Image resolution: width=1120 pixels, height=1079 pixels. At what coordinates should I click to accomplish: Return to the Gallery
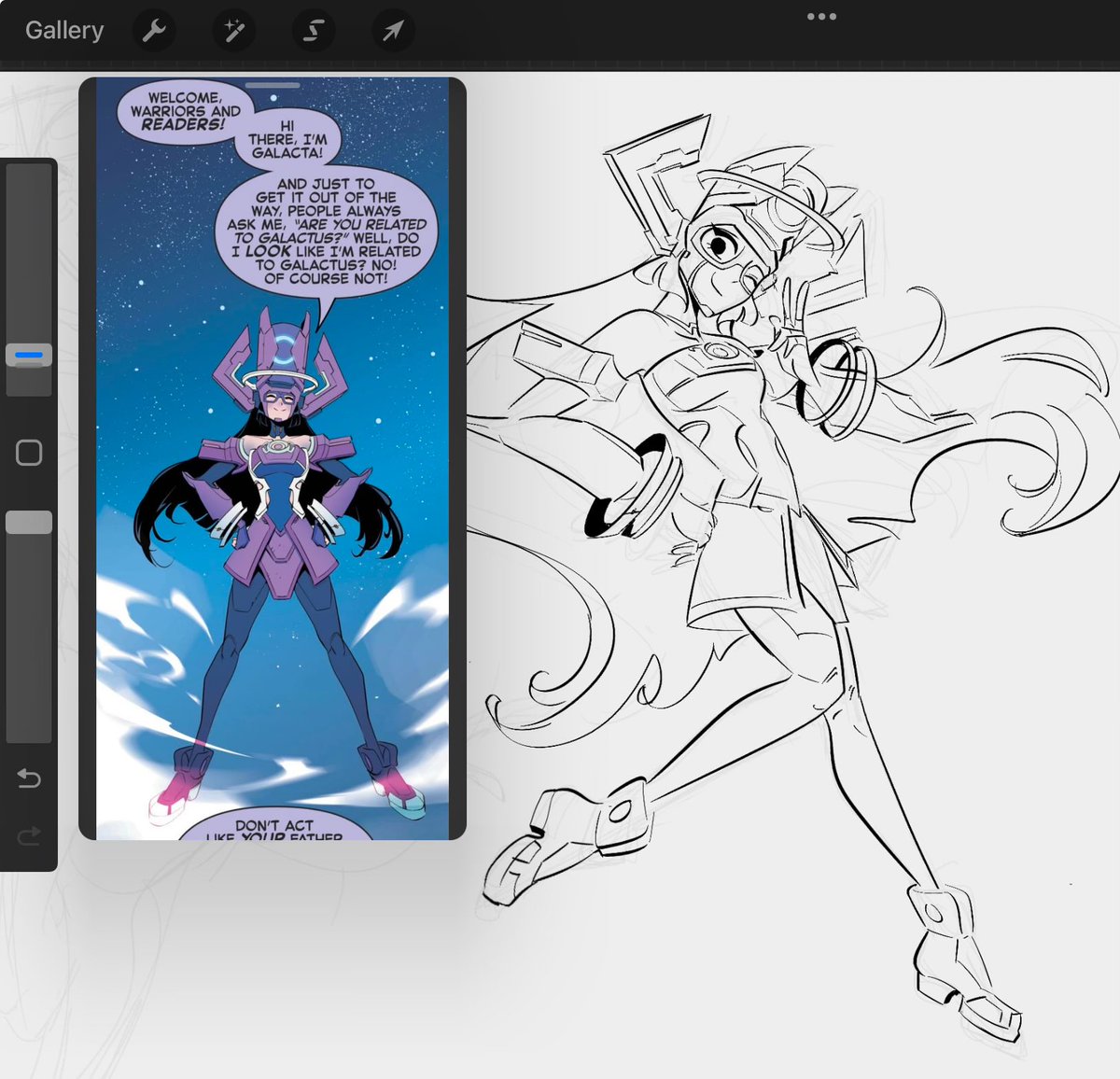(x=63, y=30)
